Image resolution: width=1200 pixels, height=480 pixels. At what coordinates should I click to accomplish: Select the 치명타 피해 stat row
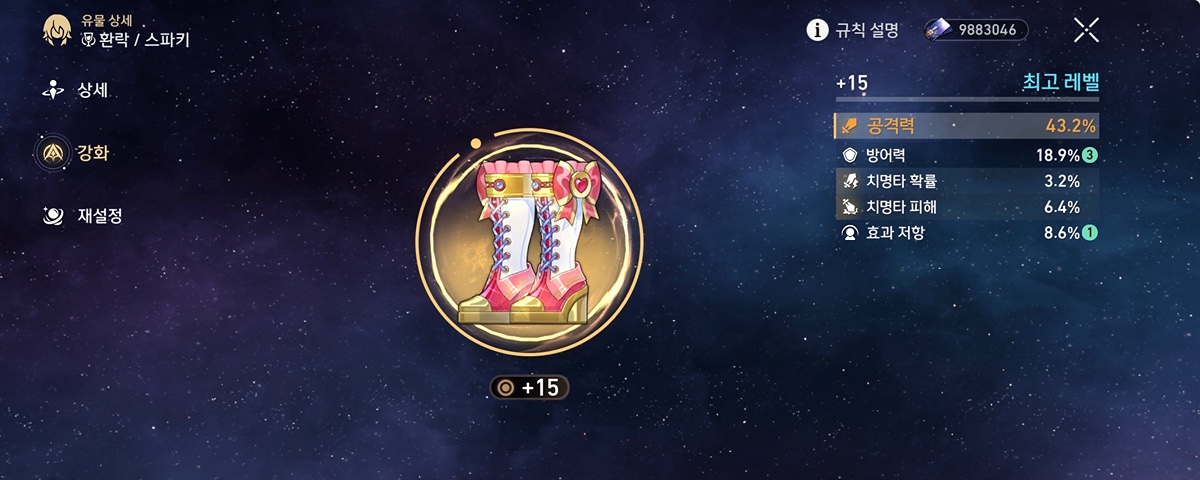tap(967, 208)
